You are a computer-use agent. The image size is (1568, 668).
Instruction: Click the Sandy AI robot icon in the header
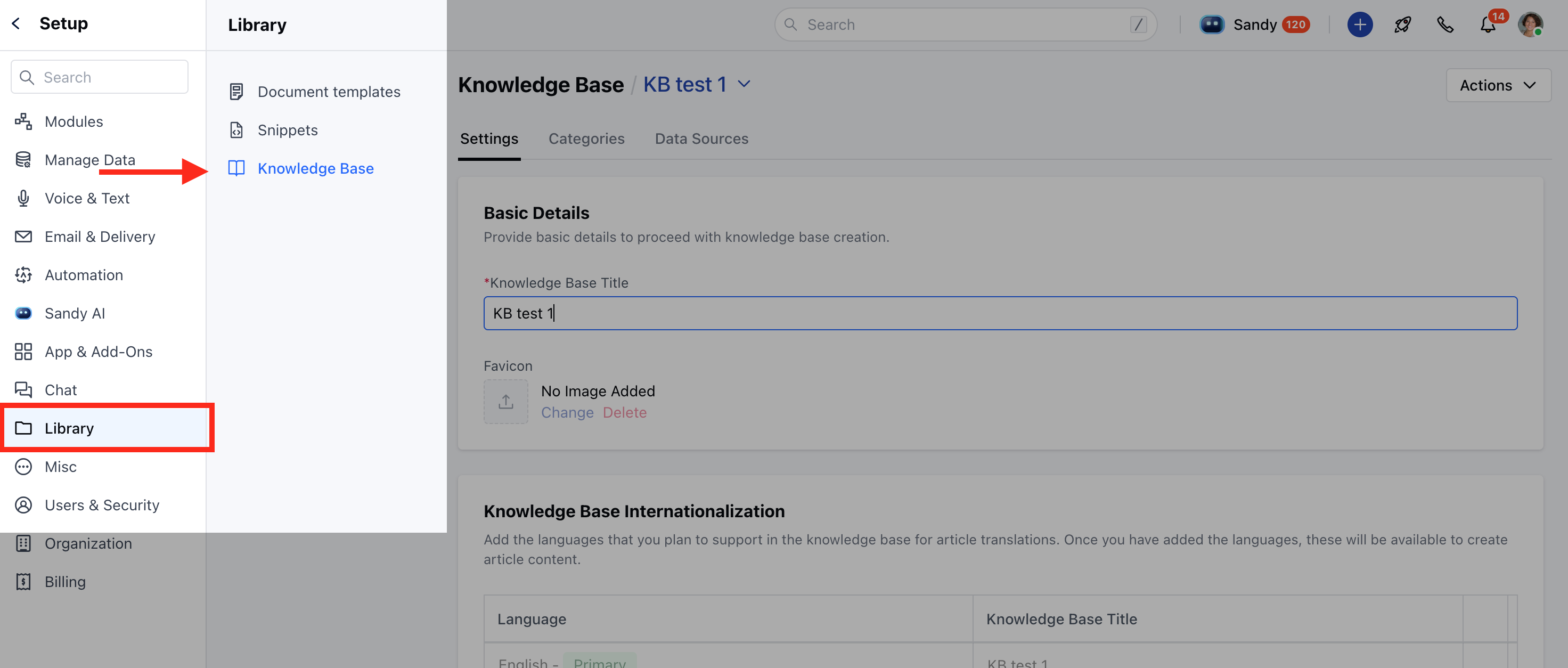point(1211,25)
